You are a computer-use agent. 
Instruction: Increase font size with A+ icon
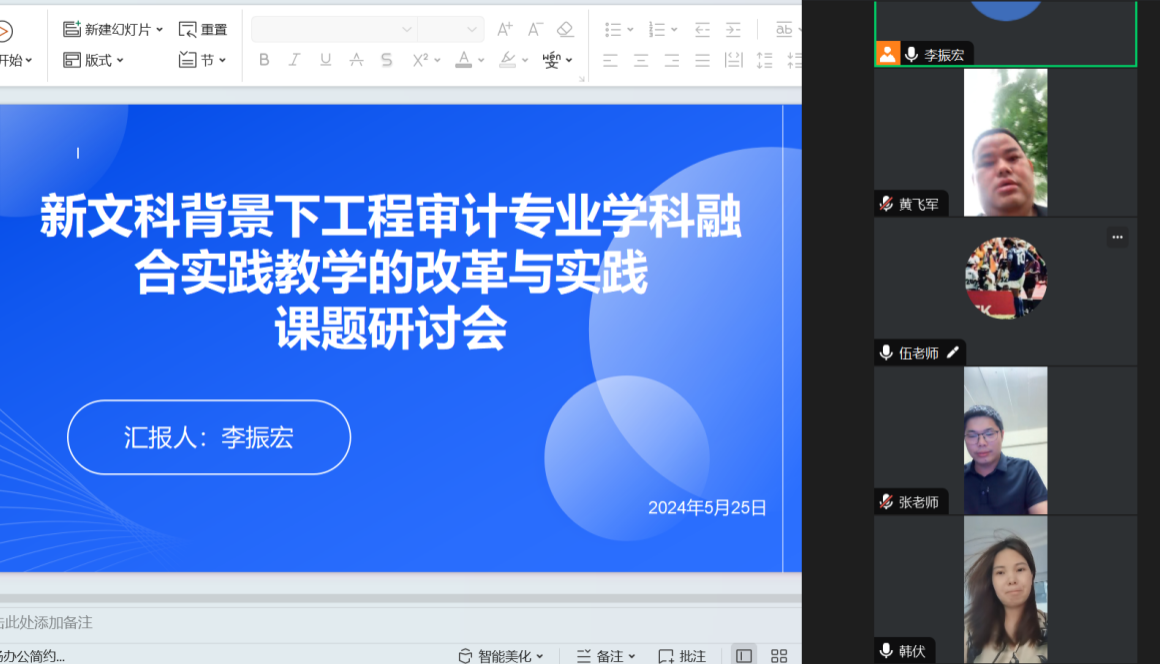click(505, 29)
